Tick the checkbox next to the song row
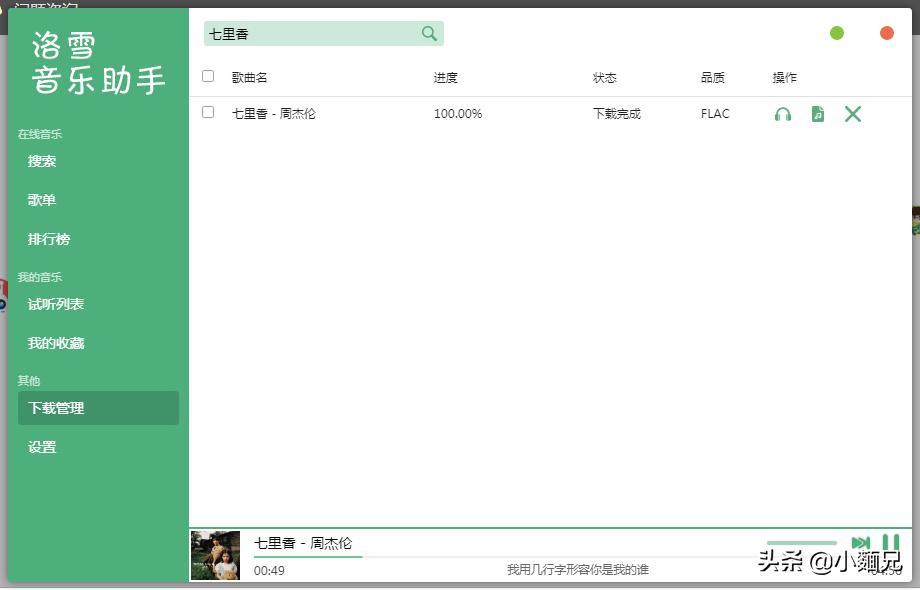Image resolution: width=920 pixels, height=590 pixels. coord(208,114)
